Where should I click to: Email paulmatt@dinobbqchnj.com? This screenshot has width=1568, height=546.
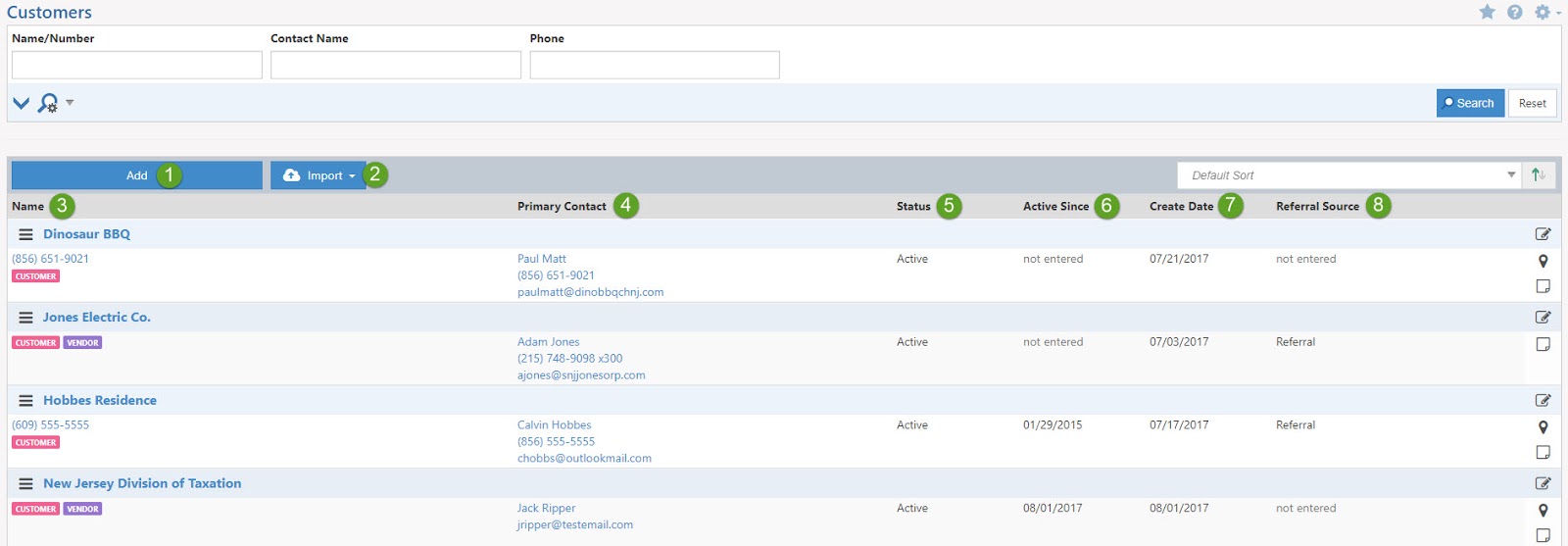click(x=591, y=292)
